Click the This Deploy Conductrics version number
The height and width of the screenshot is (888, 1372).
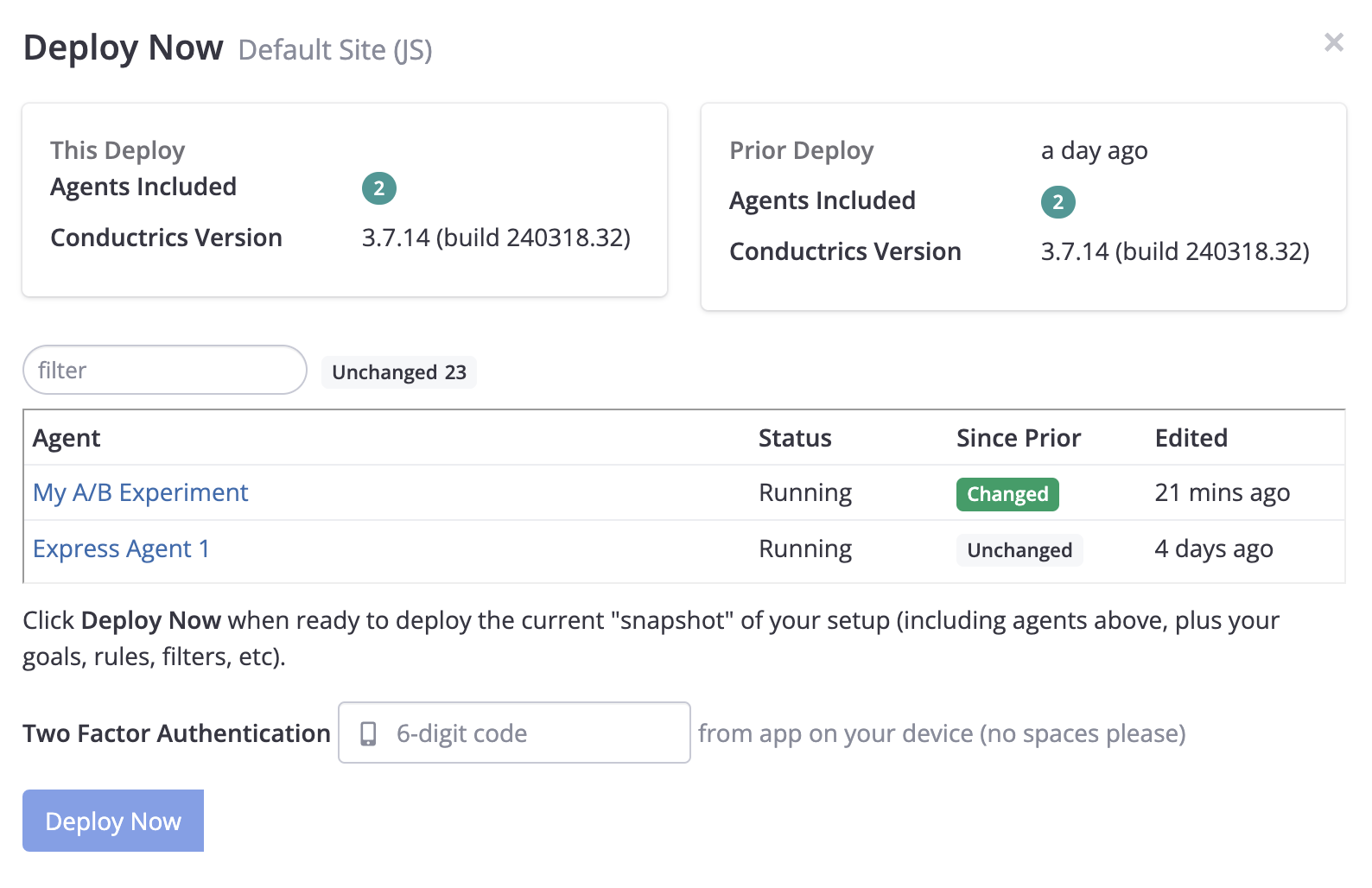[x=495, y=238]
